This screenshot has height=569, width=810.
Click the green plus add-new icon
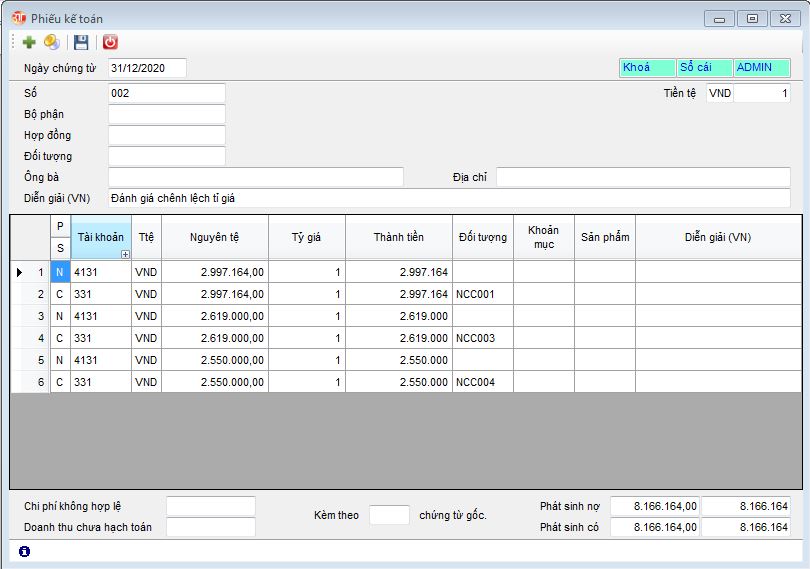(x=28, y=42)
